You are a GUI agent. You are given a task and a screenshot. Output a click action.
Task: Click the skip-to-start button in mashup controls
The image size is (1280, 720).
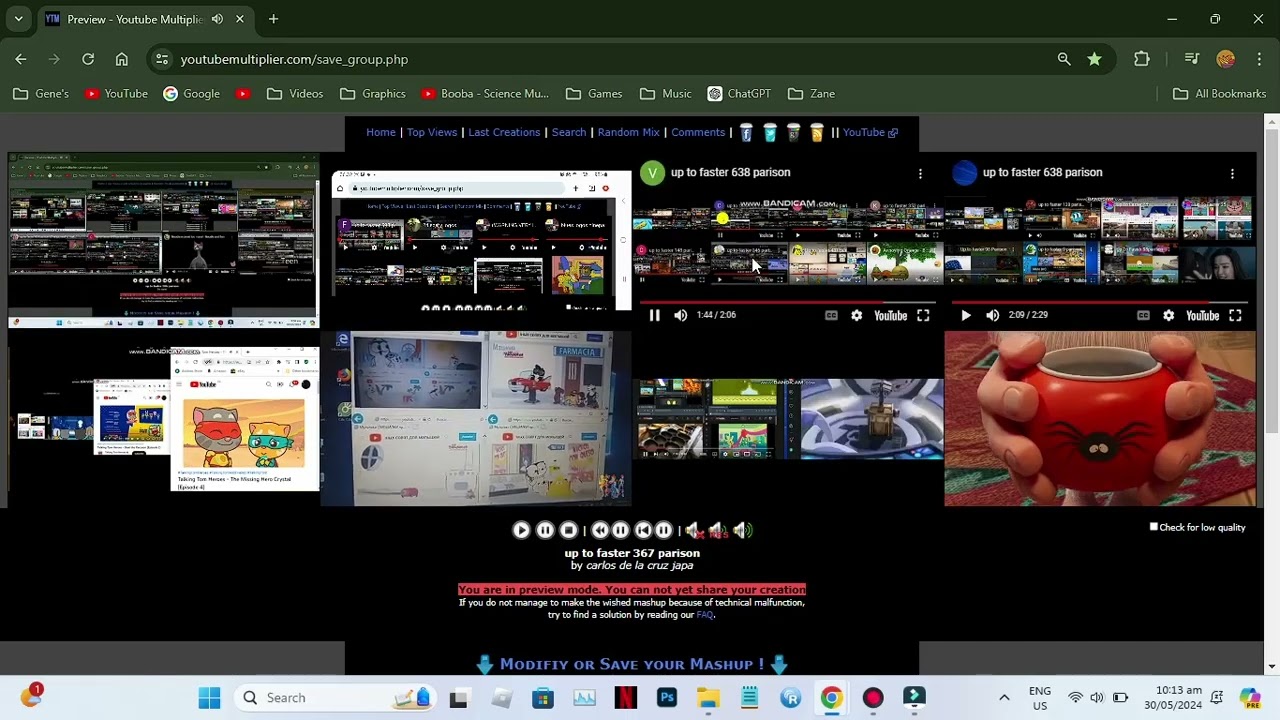[x=644, y=531]
